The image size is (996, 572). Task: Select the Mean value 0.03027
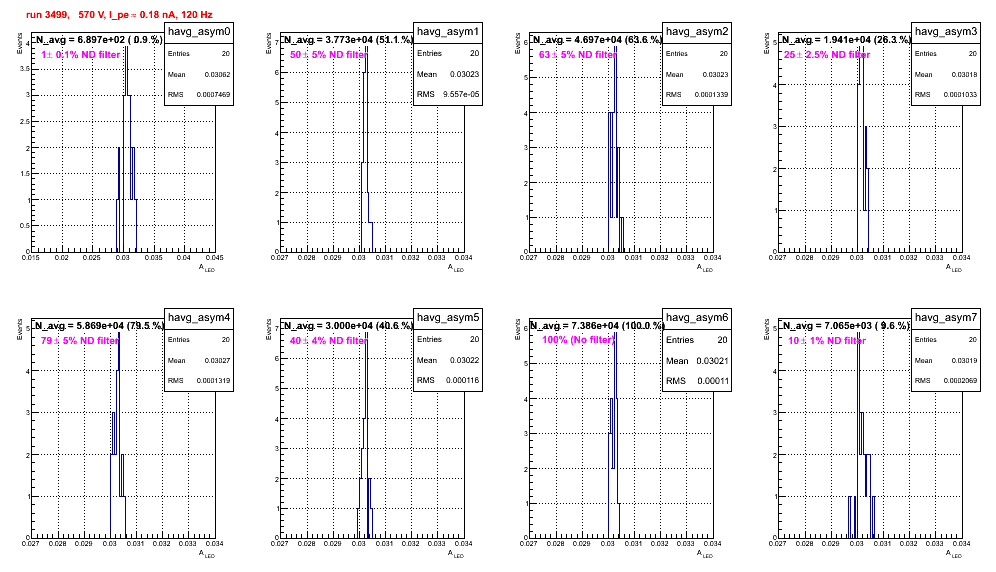pos(217,361)
